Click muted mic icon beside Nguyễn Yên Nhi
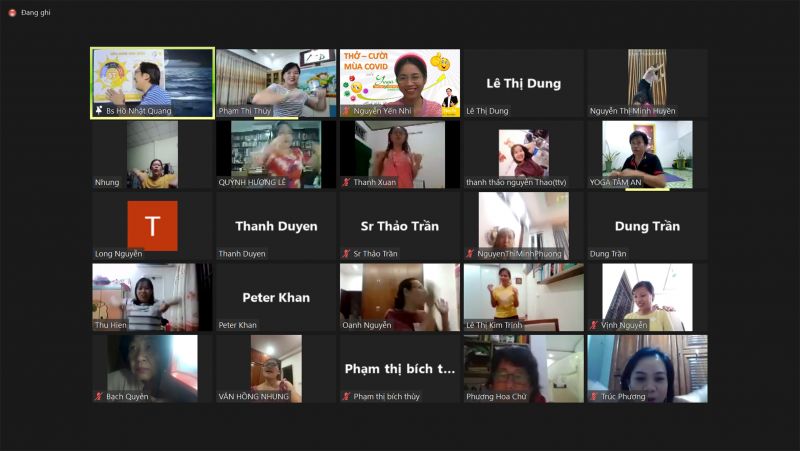 [347, 111]
